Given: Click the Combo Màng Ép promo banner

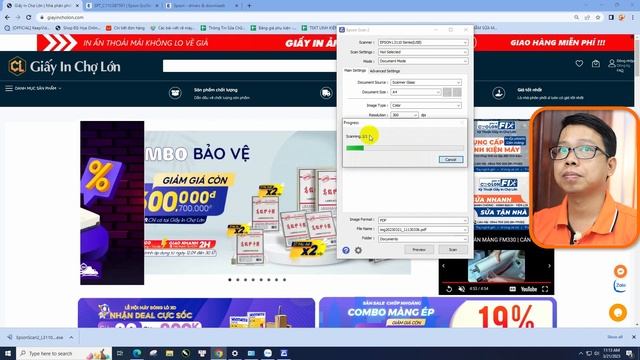Looking at the screenshot, I should click(x=438, y=313).
